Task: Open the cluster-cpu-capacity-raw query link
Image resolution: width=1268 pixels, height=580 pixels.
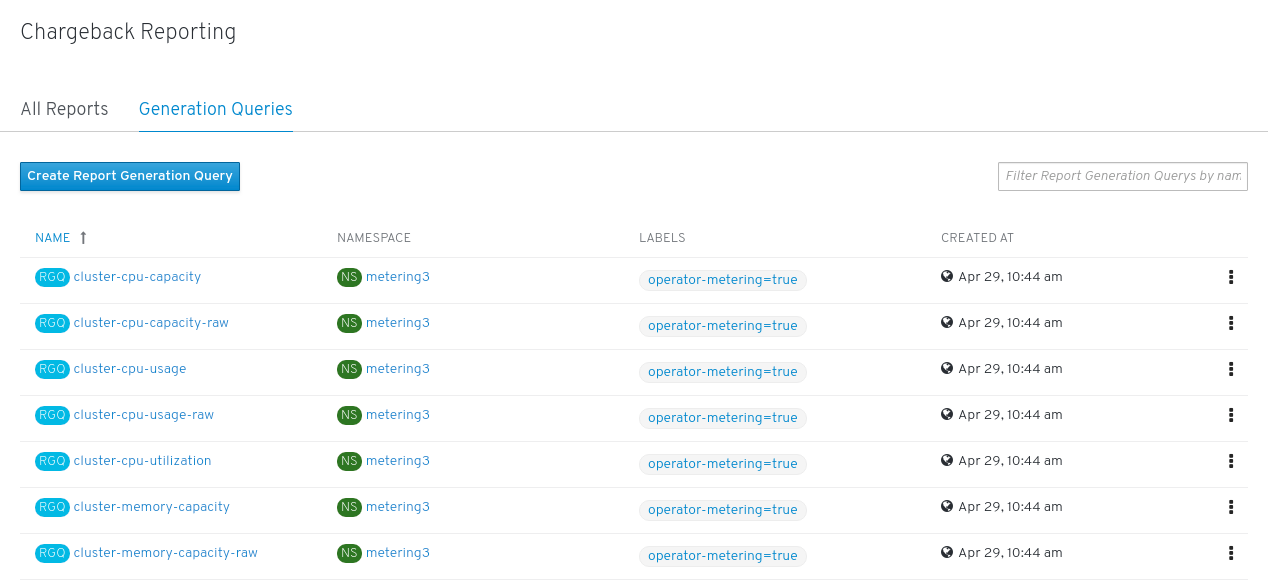Action: pos(151,323)
